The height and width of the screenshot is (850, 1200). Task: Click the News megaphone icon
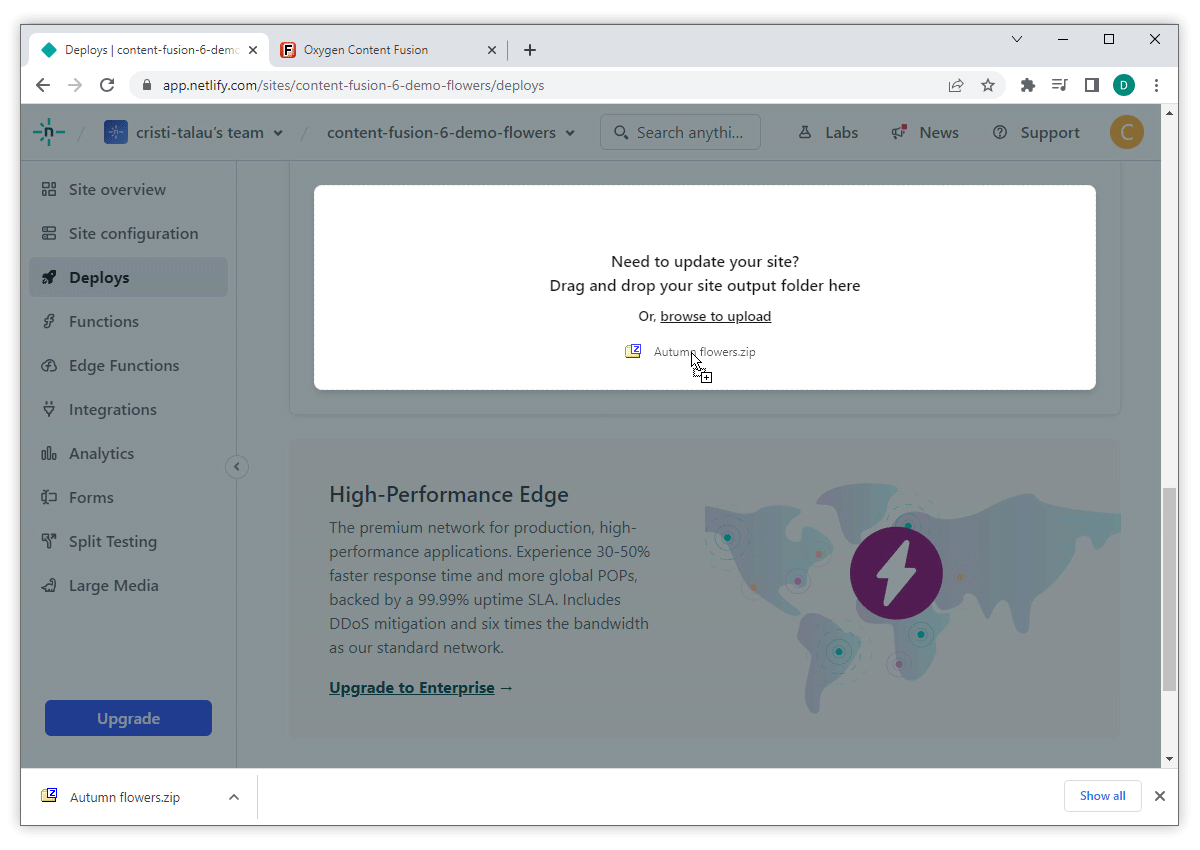tap(899, 132)
